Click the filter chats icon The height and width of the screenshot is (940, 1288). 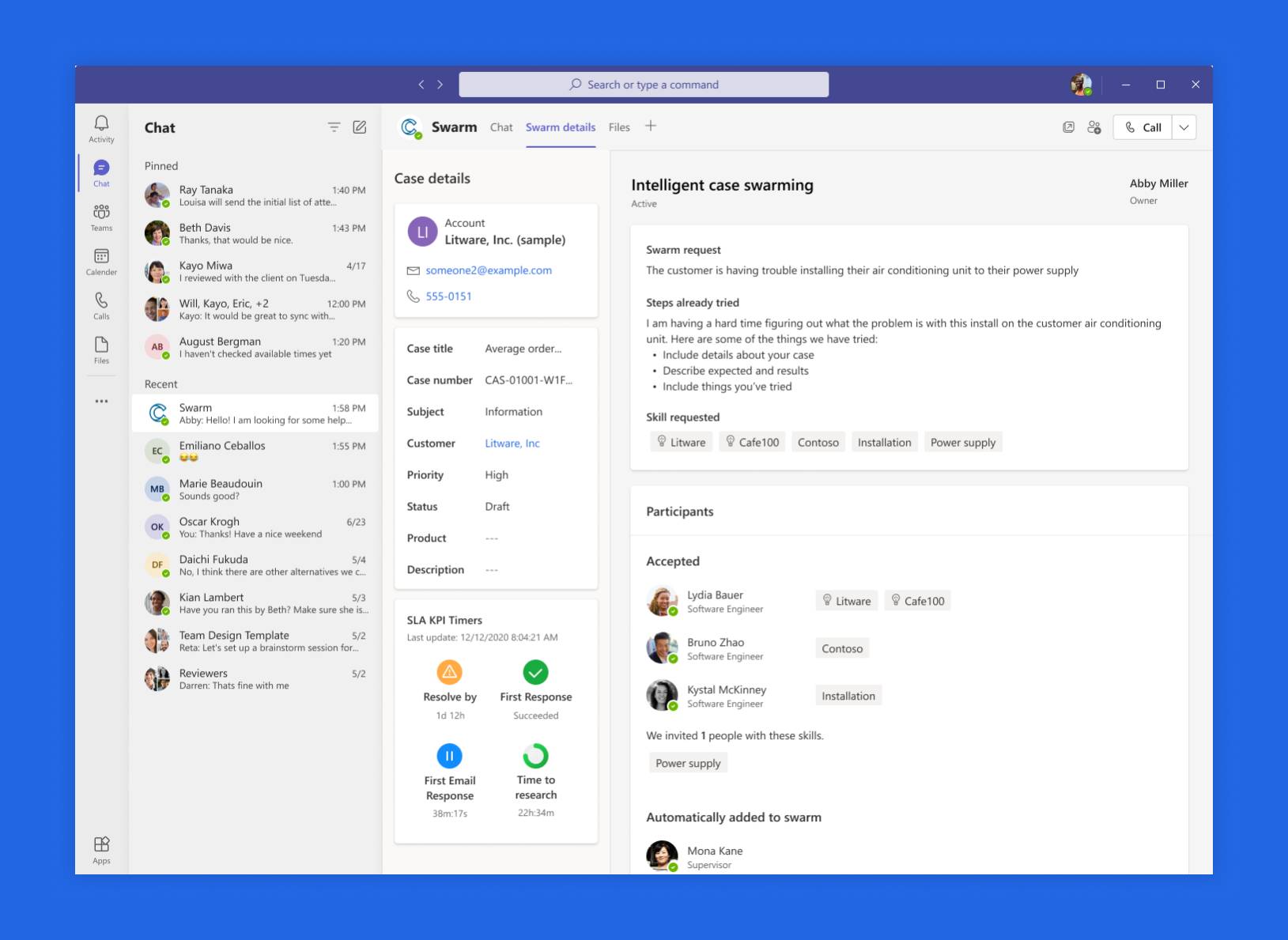pyautogui.click(x=334, y=127)
